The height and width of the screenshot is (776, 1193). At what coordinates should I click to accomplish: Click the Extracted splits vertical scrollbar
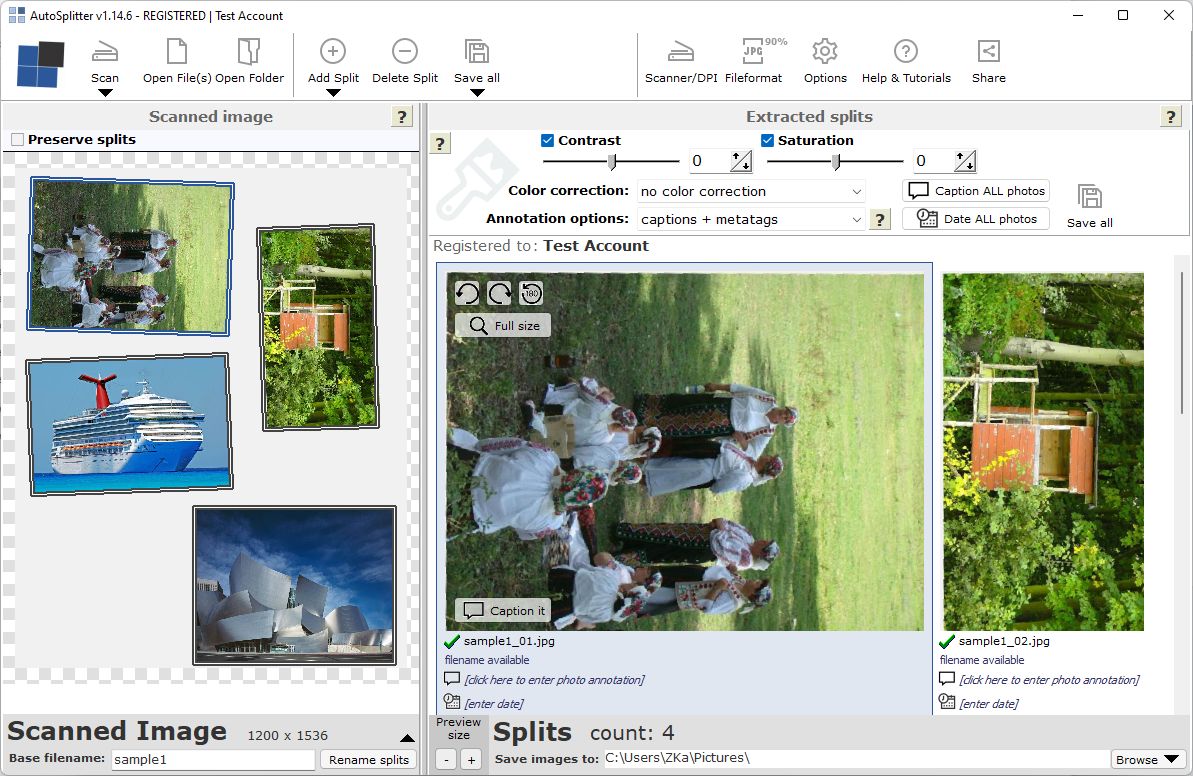(x=1182, y=342)
